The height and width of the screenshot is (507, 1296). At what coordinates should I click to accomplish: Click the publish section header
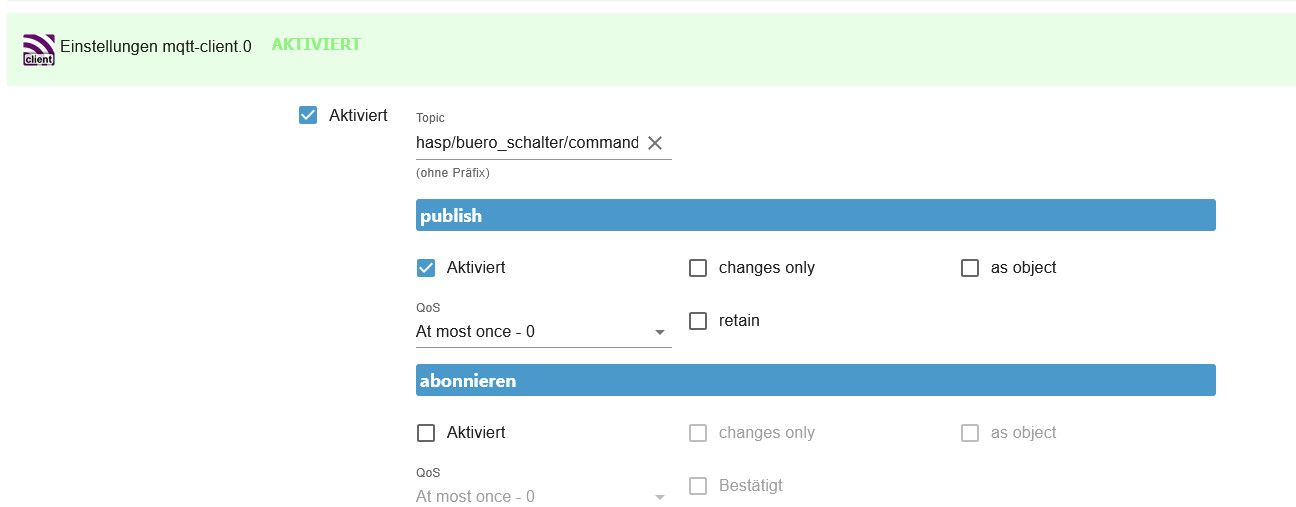pyautogui.click(x=815, y=215)
